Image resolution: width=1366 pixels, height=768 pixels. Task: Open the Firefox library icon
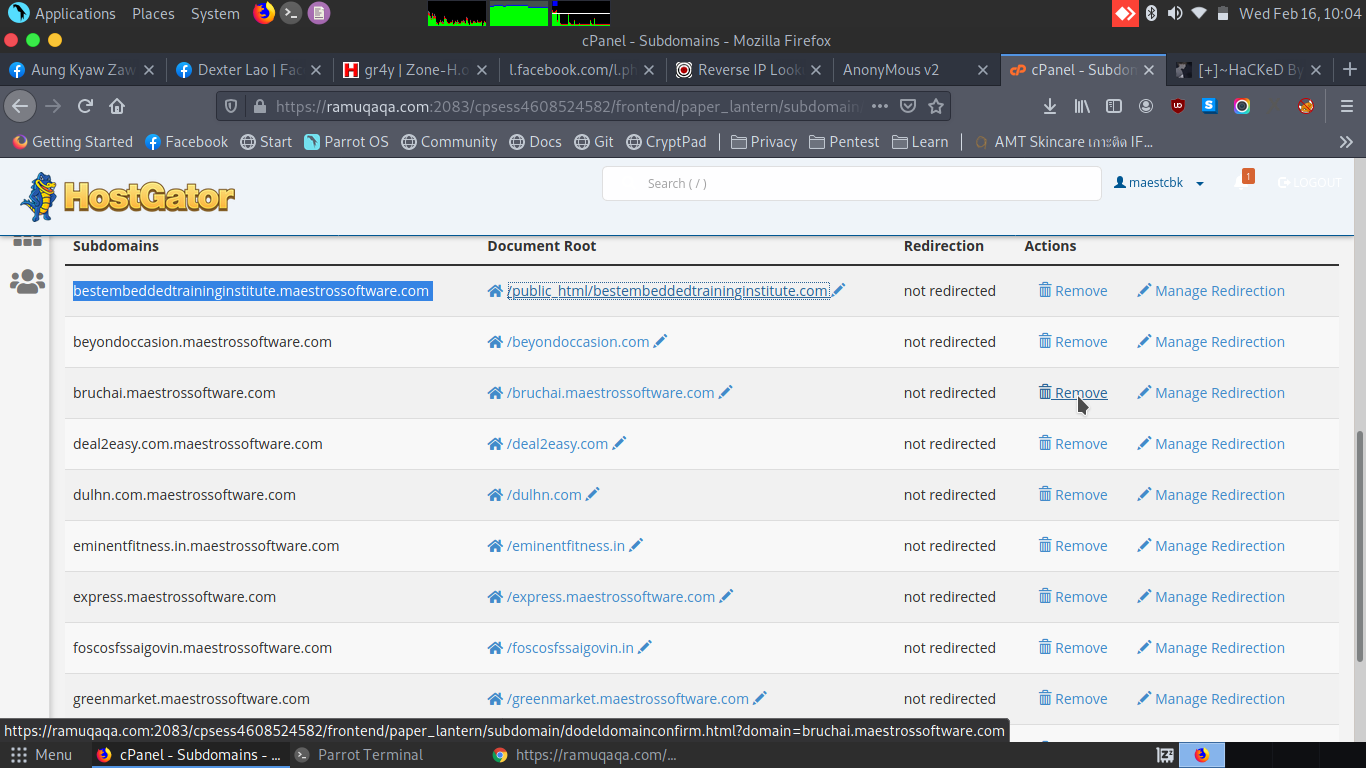pyautogui.click(x=1082, y=106)
